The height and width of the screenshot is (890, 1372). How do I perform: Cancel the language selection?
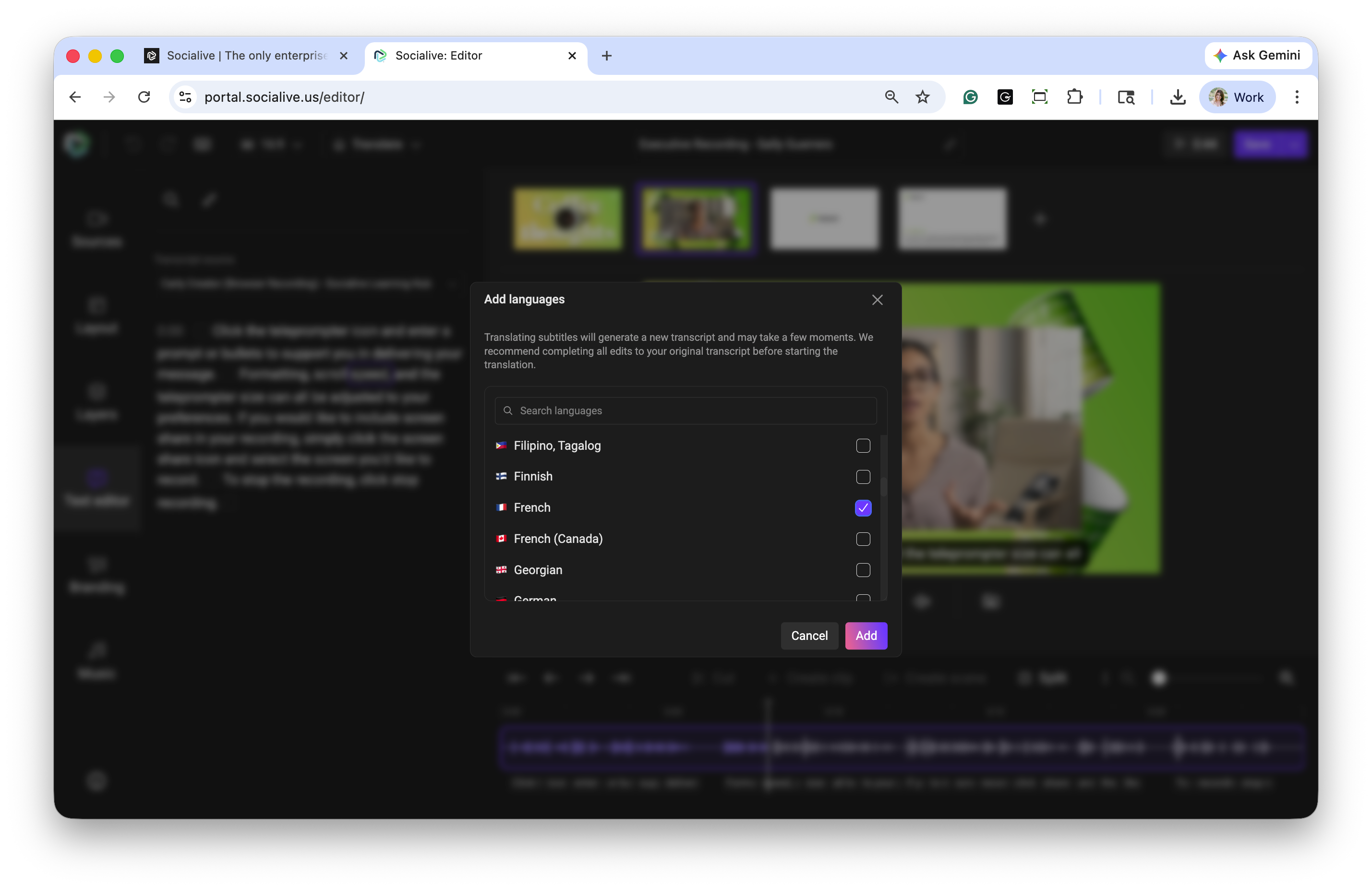(x=809, y=636)
